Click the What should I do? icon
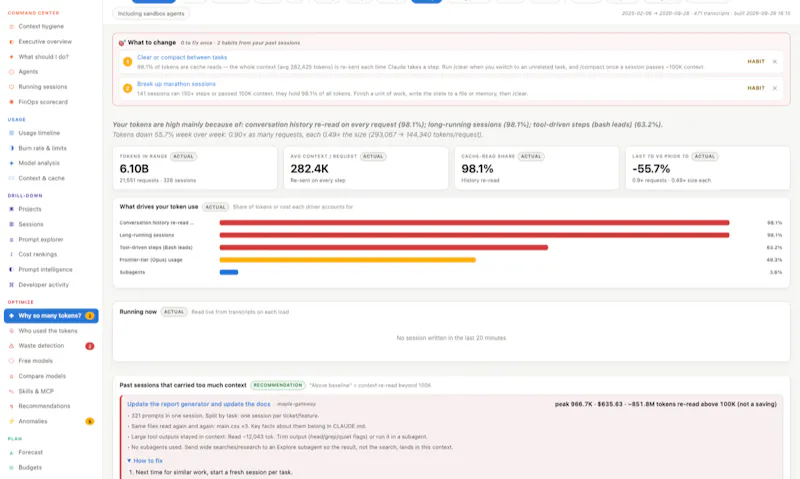 [x=11, y=57]
